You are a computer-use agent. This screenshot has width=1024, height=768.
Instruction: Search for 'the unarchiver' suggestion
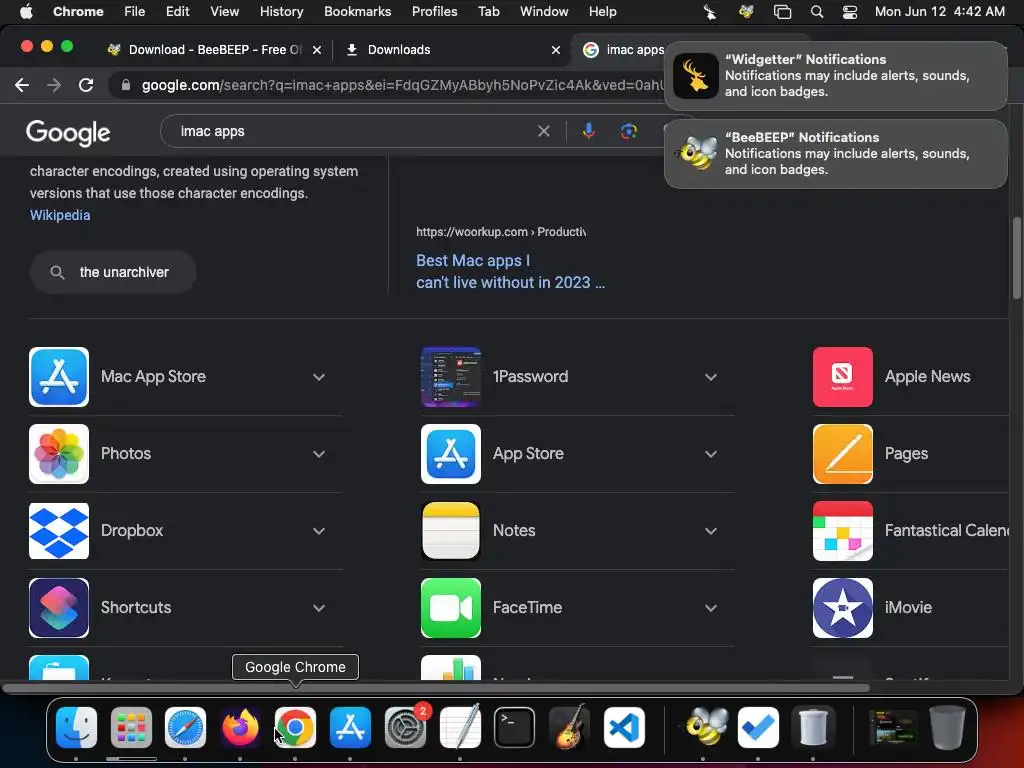(113, 272)
